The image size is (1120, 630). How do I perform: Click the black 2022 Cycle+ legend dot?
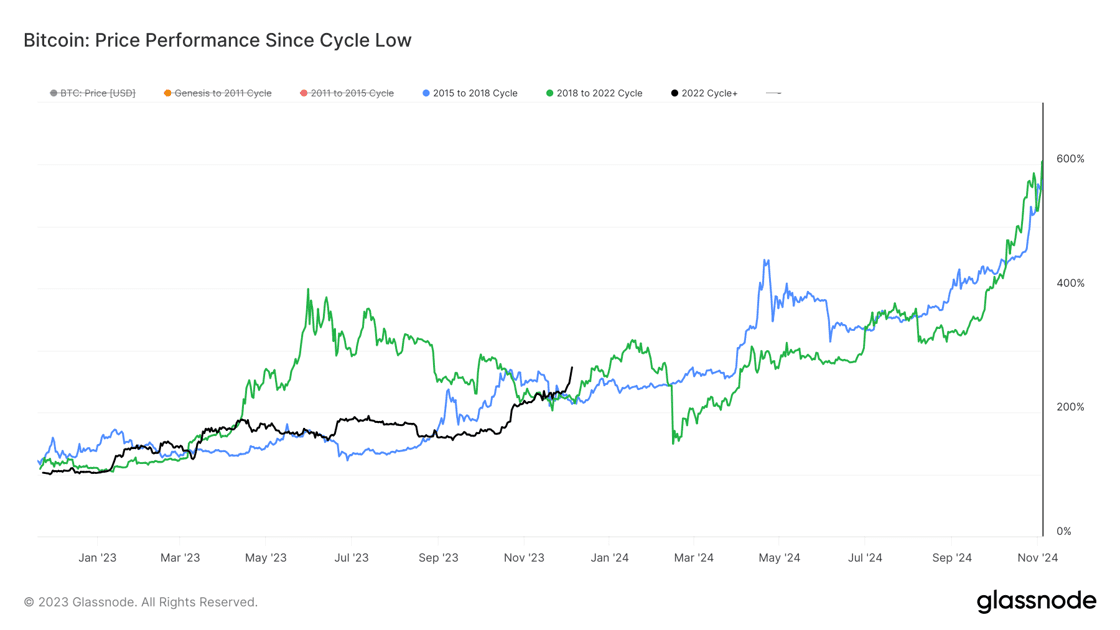[x=674, y=93]
